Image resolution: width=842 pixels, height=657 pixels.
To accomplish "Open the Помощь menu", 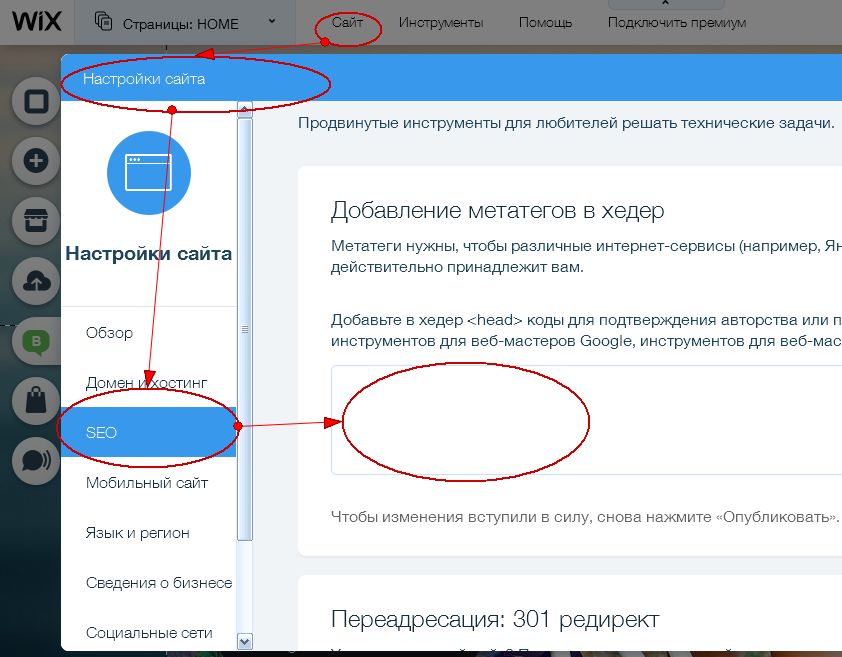I will (545, 23).
